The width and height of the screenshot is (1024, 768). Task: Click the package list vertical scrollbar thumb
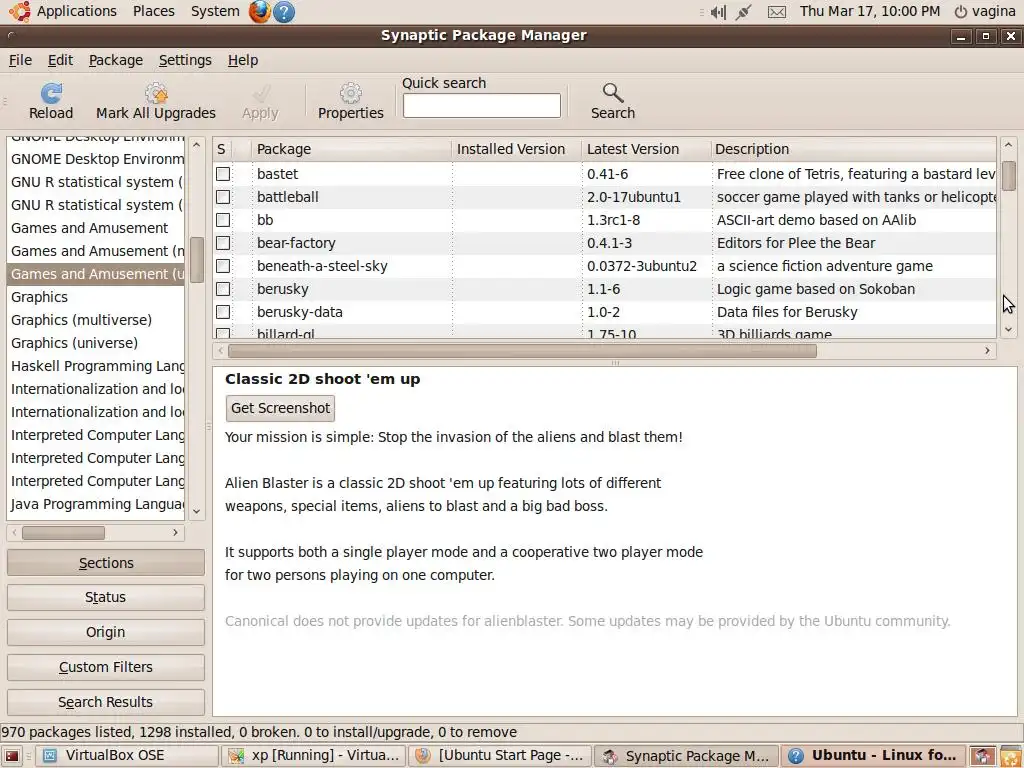click(1008, 176)
